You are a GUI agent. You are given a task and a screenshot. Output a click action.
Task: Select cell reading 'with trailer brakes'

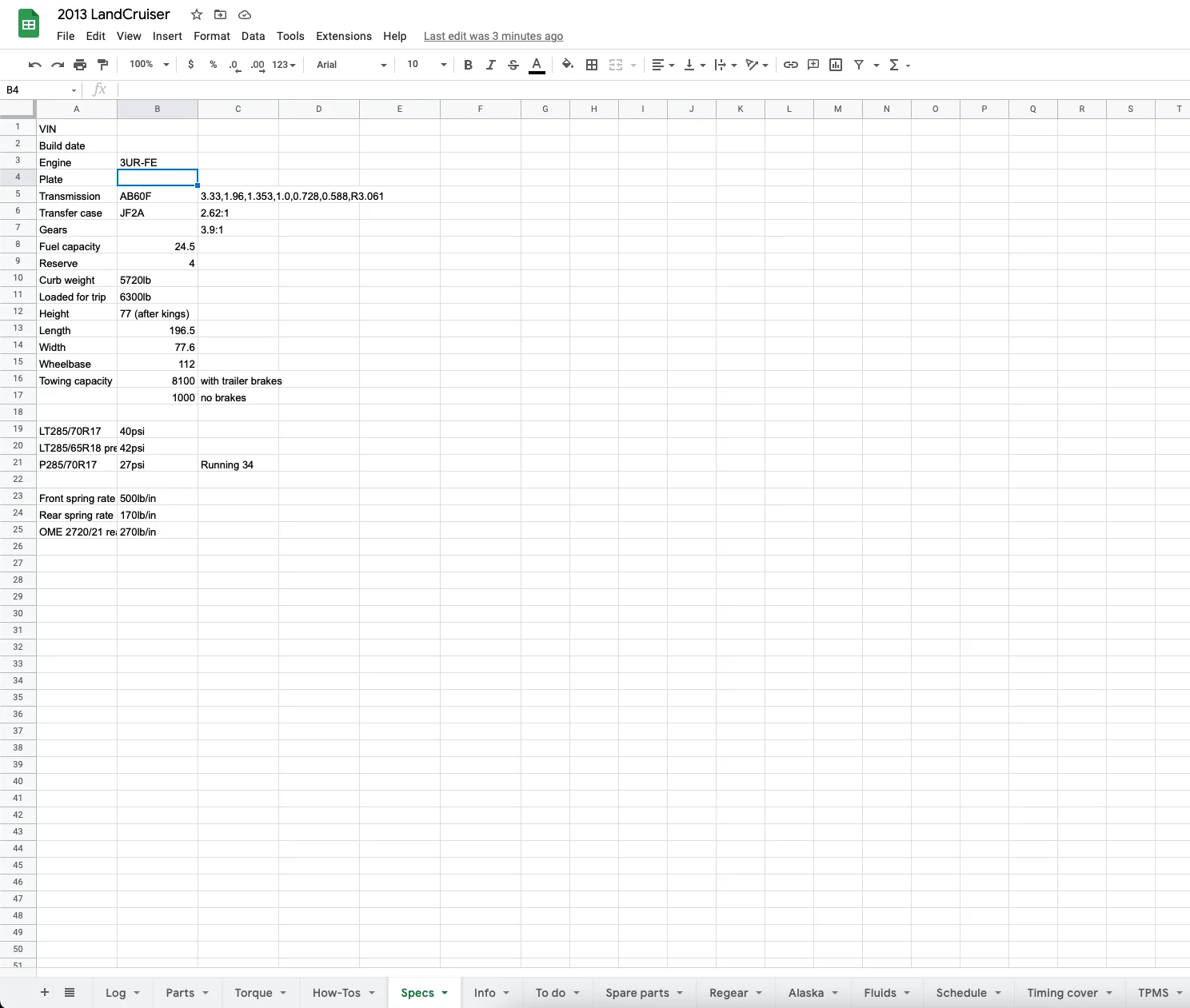(x=238, y=380)
